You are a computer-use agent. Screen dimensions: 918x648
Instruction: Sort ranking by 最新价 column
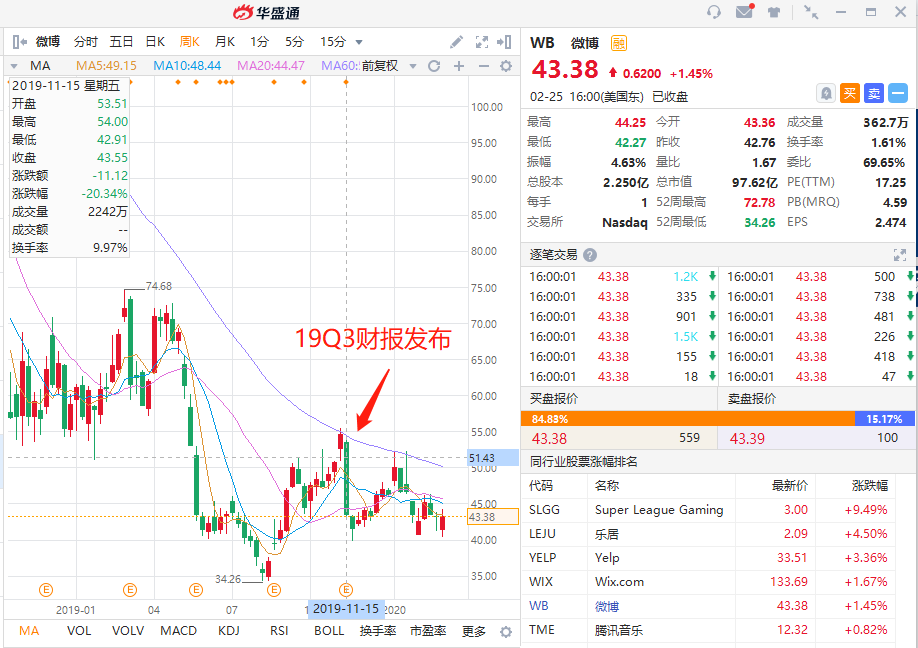tap(790, 485)
